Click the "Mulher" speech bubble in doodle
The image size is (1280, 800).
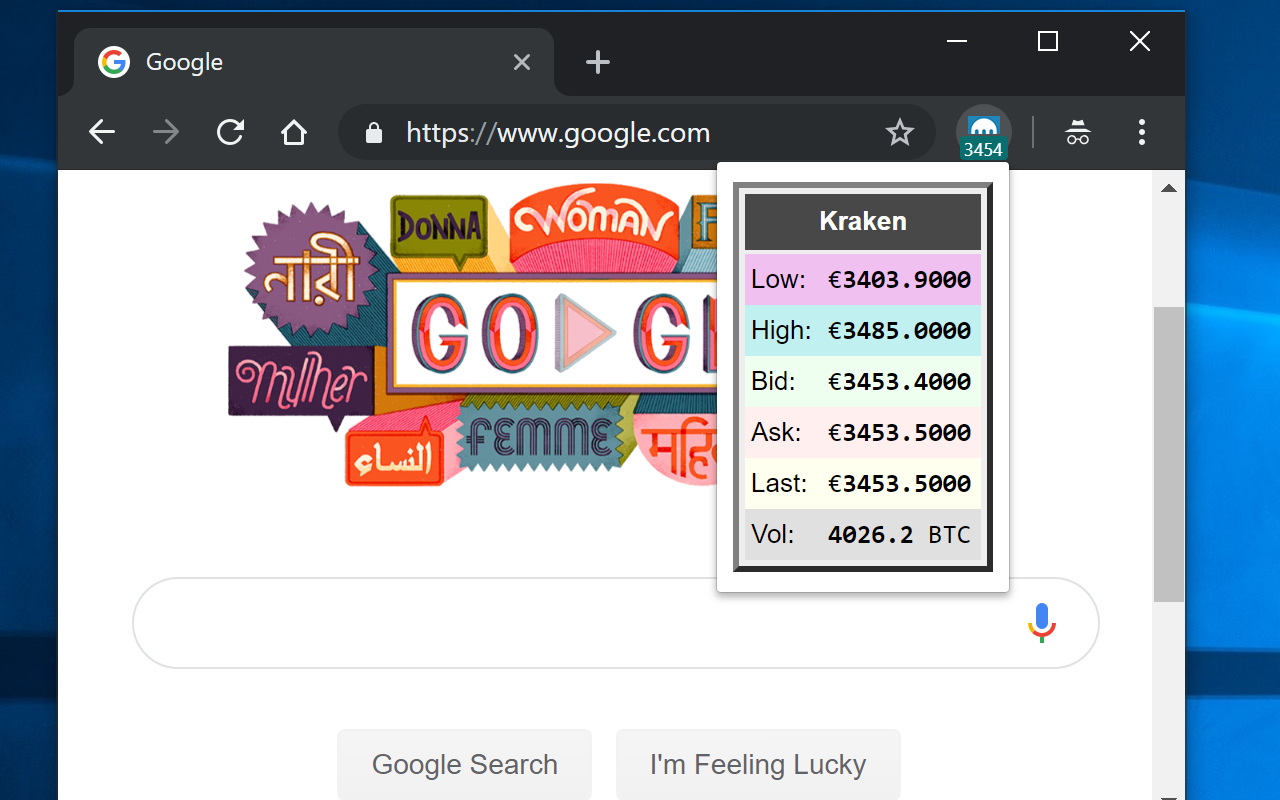[302, 384]
